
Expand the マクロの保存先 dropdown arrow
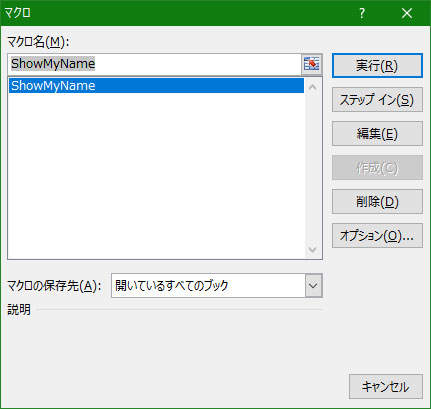pos(313,286)
